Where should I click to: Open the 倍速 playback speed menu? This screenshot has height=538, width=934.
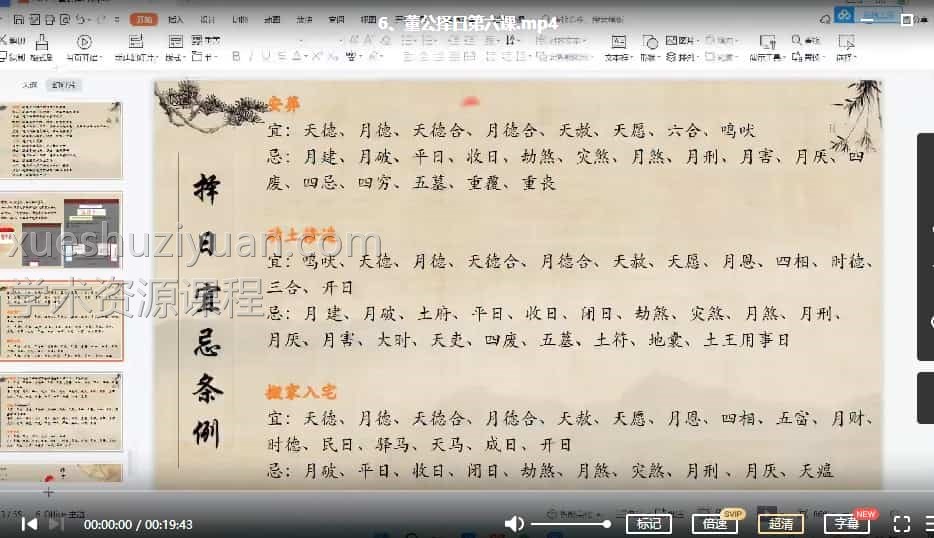point(714,523)
